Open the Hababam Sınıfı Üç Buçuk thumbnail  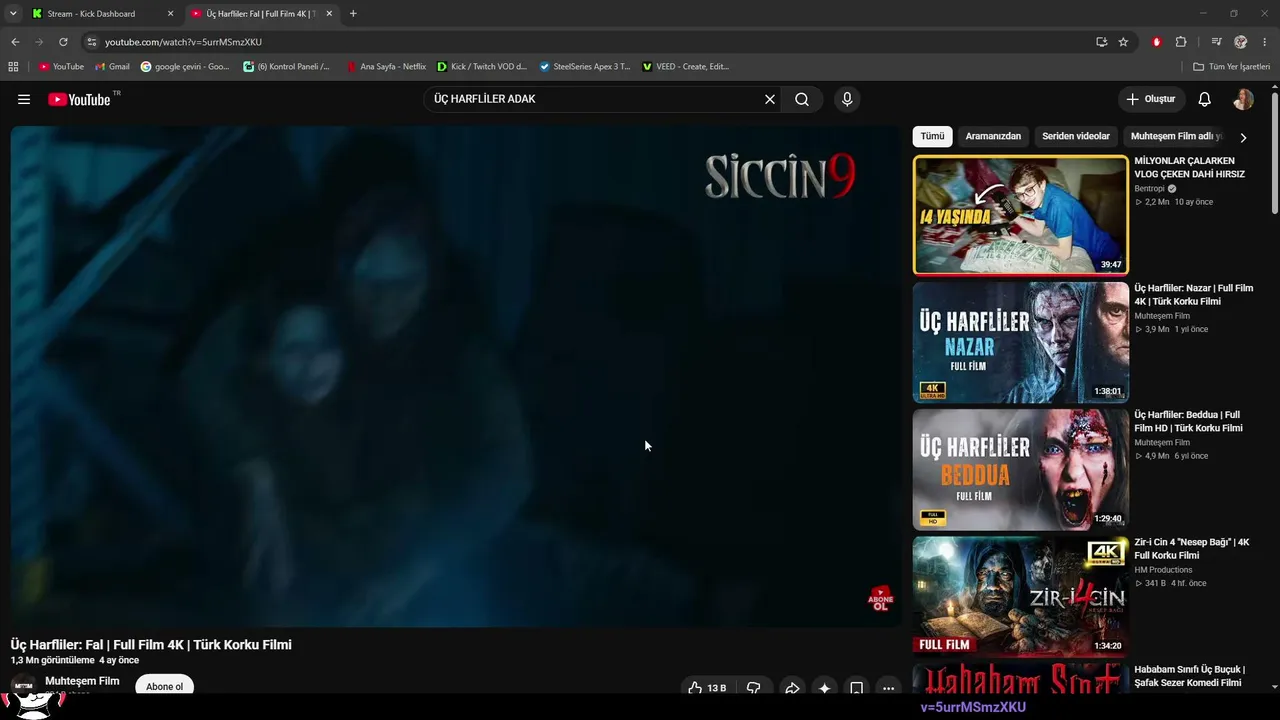pyautogui.click(x=1021, y=678)
